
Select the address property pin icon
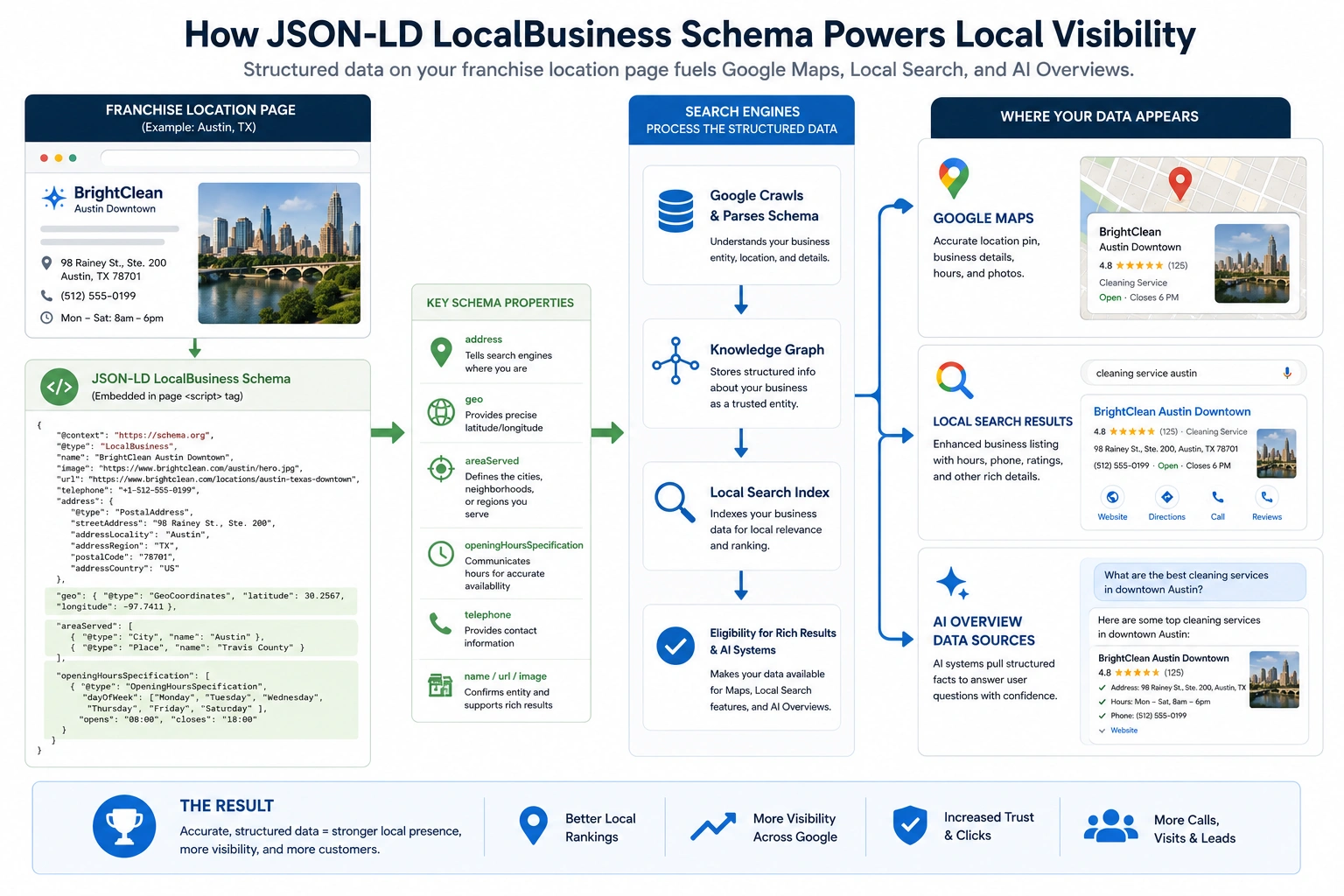point(441,353)
